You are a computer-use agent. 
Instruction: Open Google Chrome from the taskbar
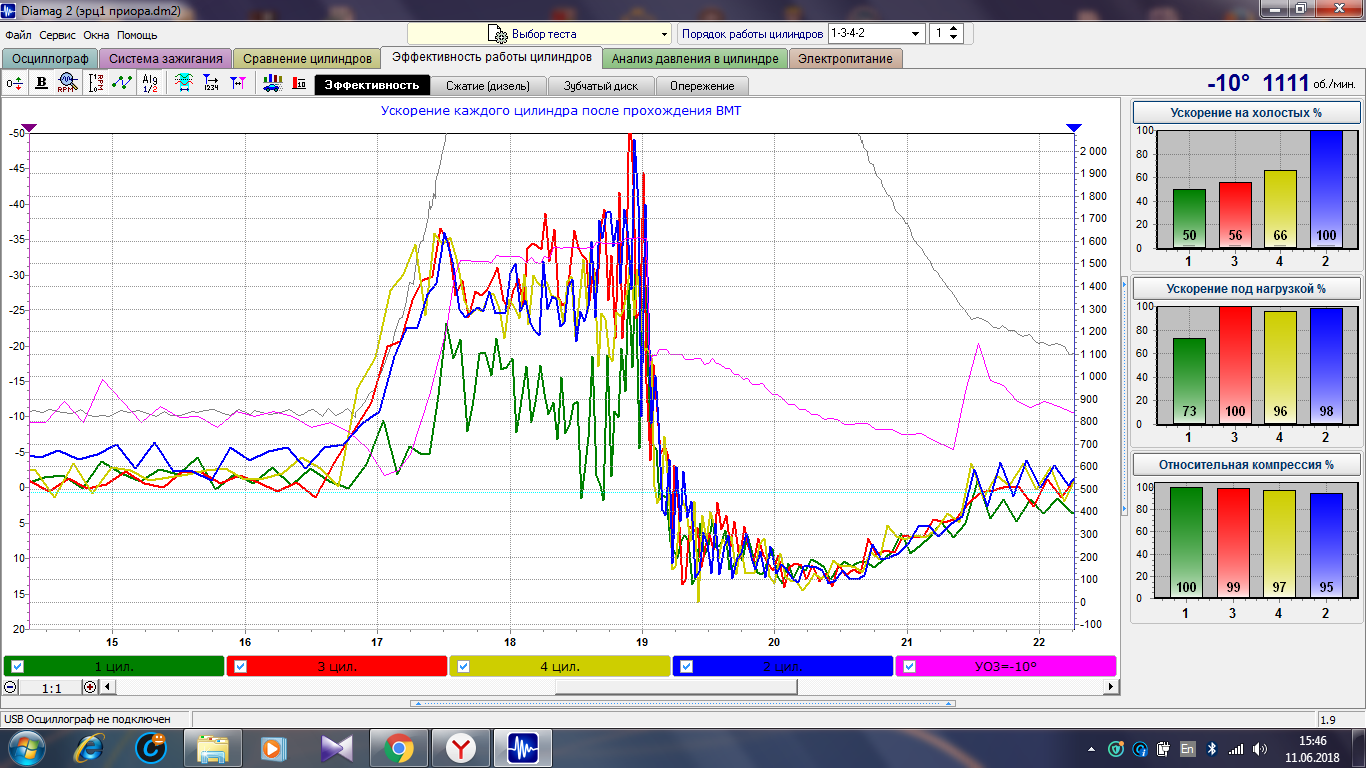397,747
